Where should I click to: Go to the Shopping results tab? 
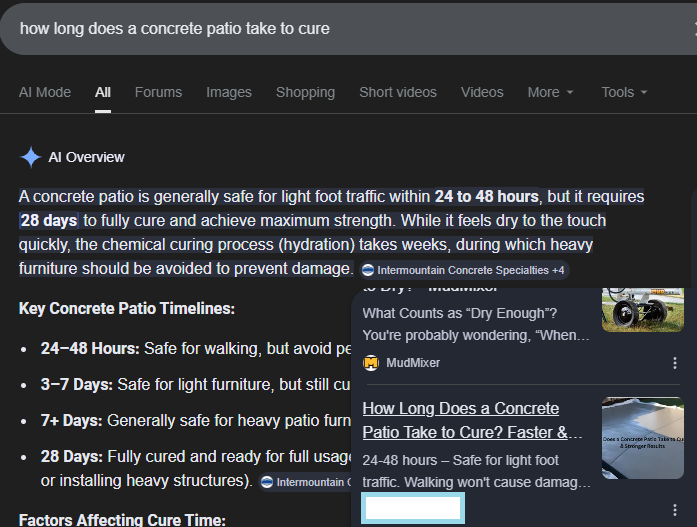[x=305, y=92]
